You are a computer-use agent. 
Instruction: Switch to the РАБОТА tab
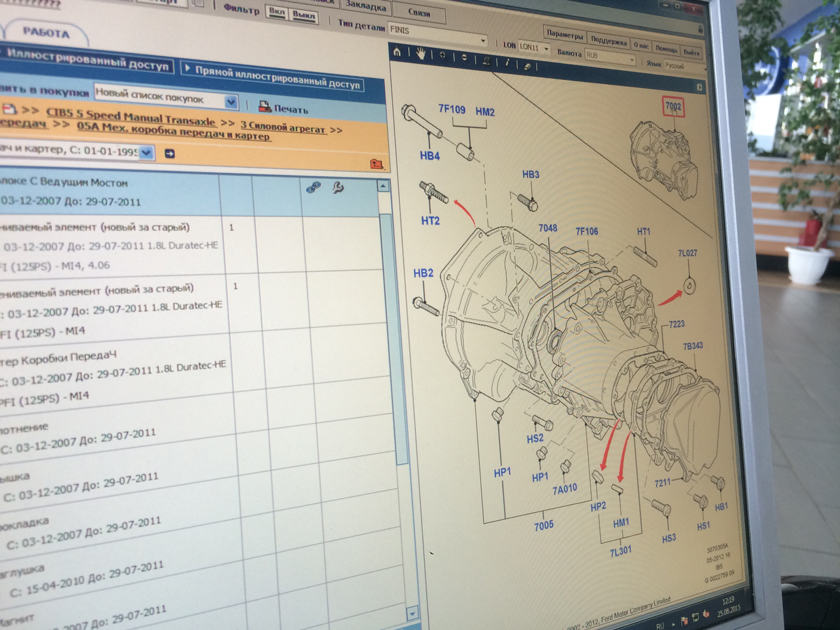click(x=46, y=33)
